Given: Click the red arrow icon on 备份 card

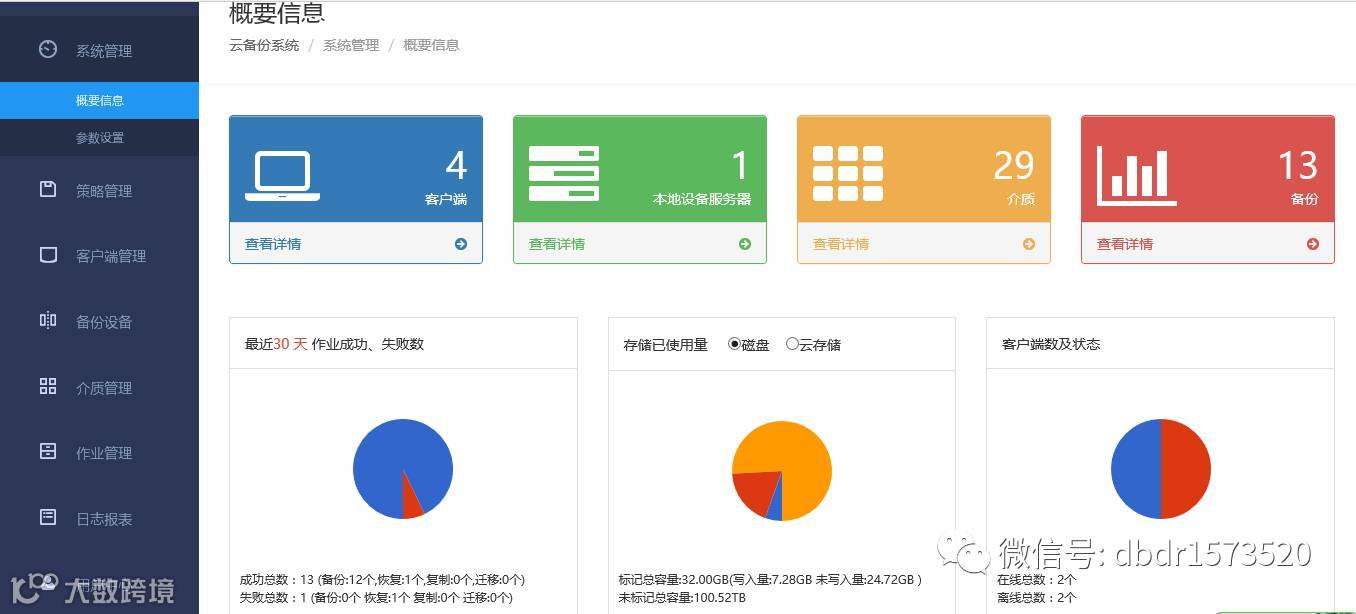Looking at the screenshot, I should coord(1313,244).
